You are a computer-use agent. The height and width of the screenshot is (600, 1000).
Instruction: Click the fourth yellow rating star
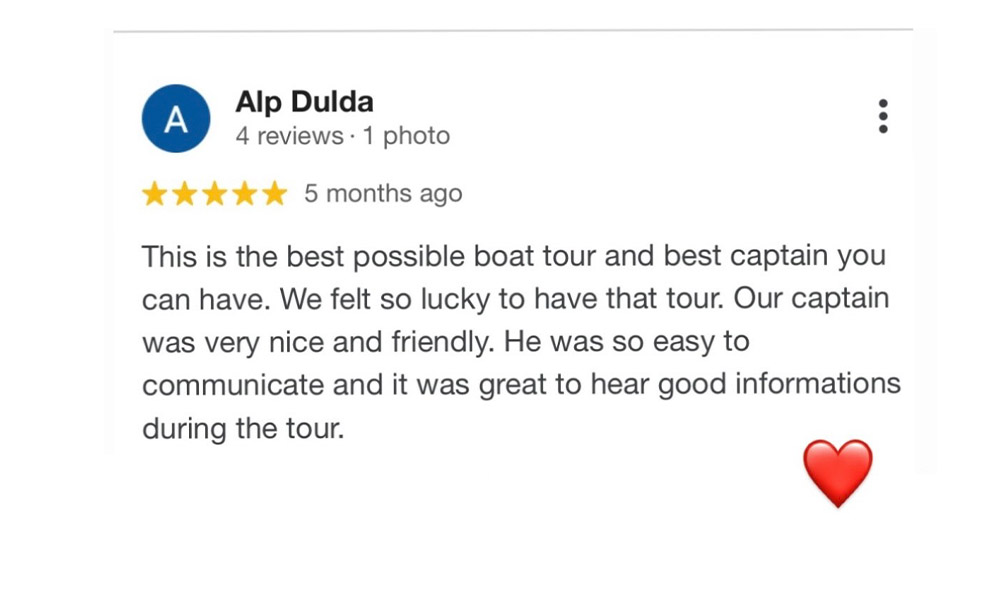click(244, 194)
